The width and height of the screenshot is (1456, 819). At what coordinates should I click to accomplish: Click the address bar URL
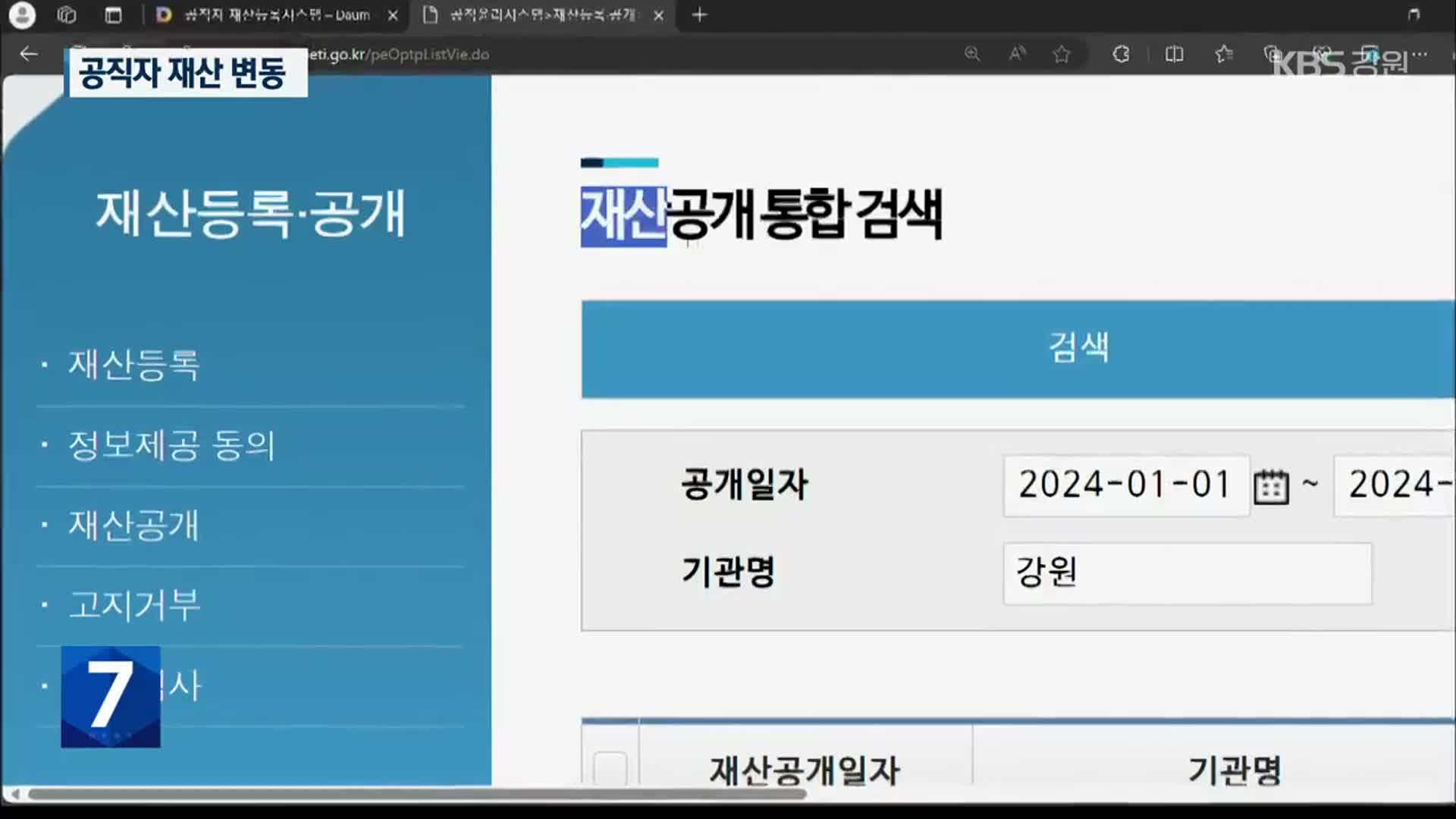398,55
